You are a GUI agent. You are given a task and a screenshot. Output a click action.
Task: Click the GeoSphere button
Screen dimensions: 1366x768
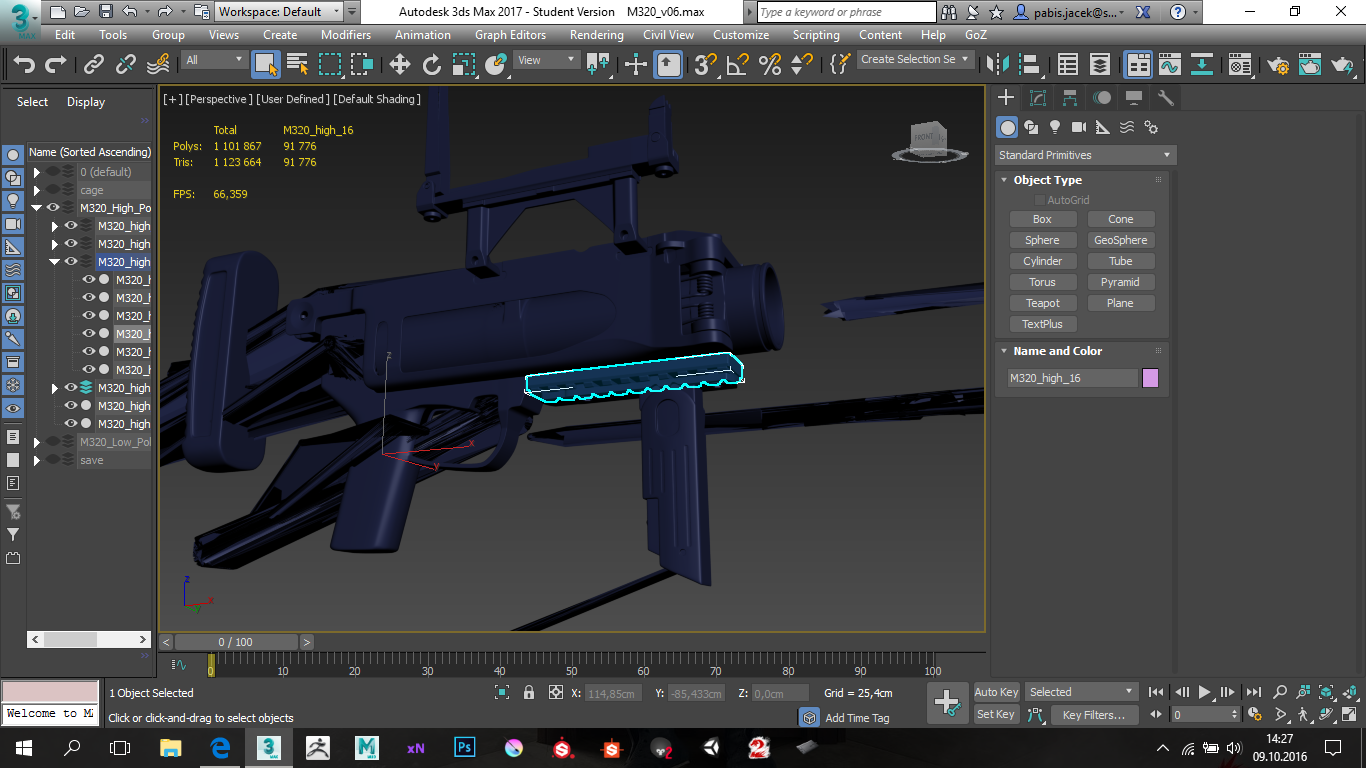1121,240
